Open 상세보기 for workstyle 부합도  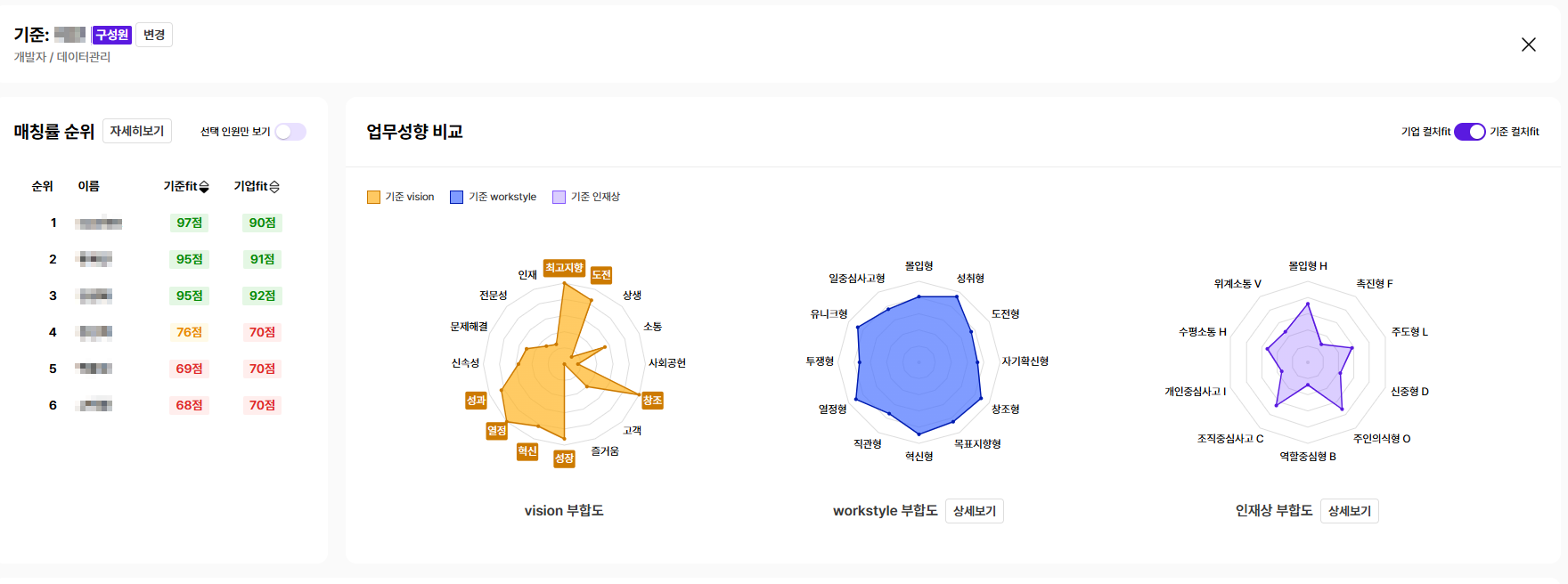pos(975,511)
